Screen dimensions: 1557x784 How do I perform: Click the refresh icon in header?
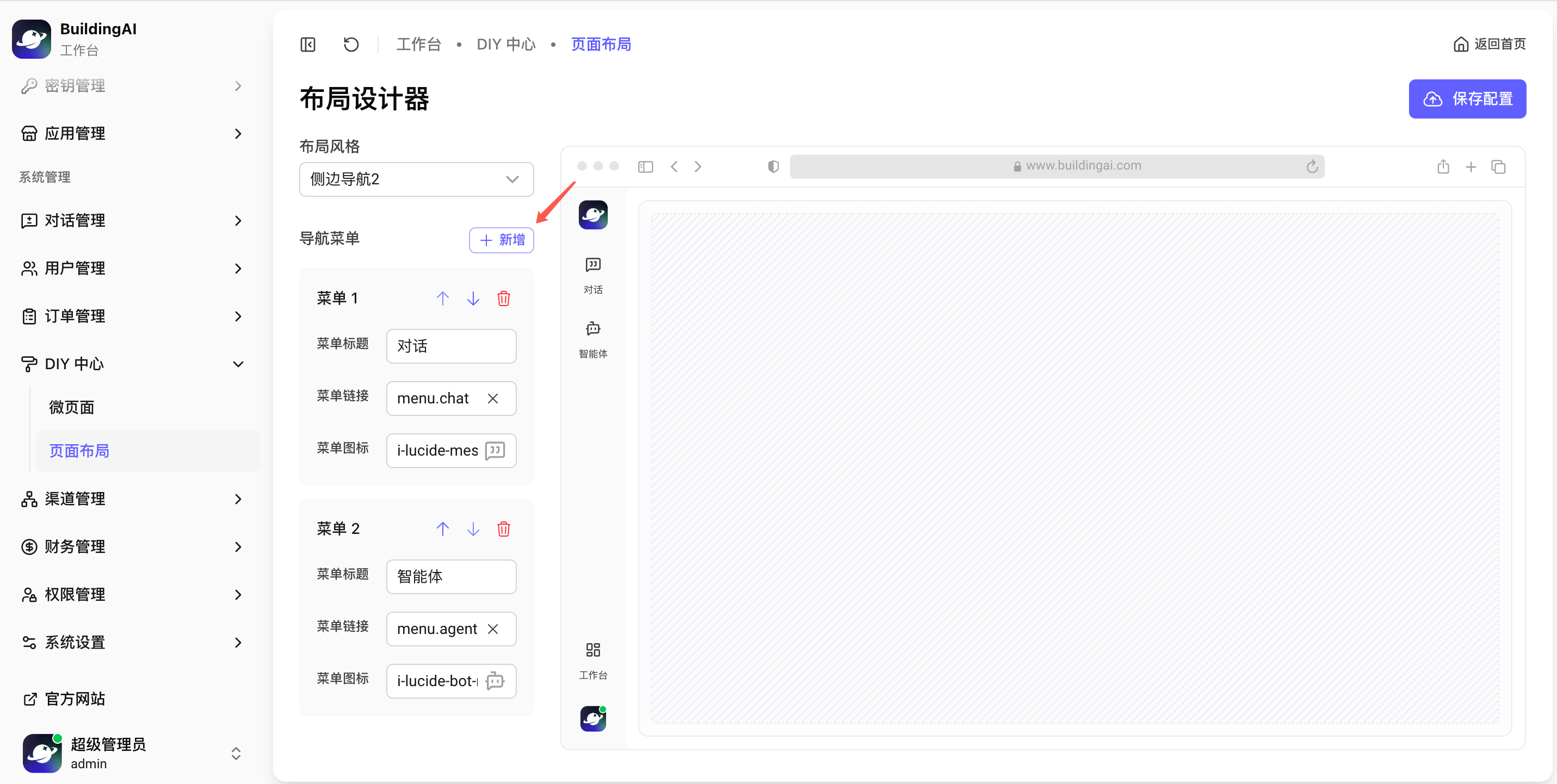click(350, 45)
